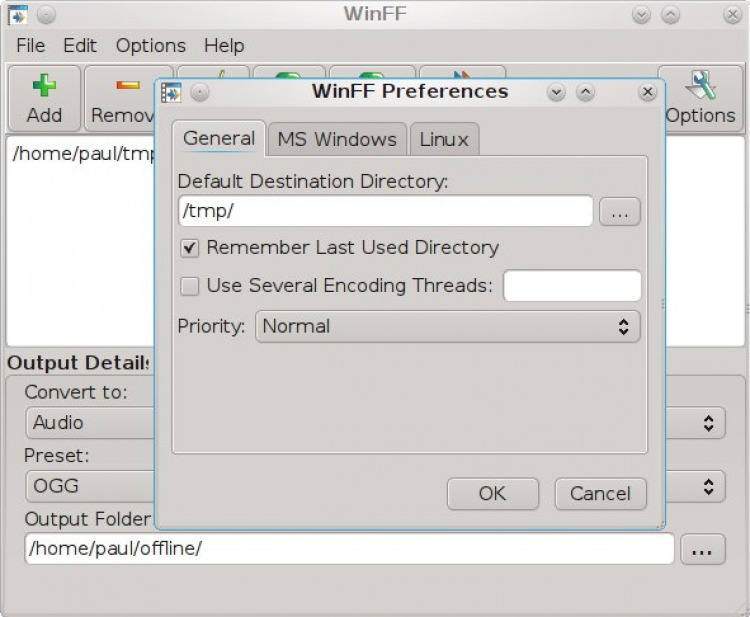Click the Remove toolbar button

120,99
